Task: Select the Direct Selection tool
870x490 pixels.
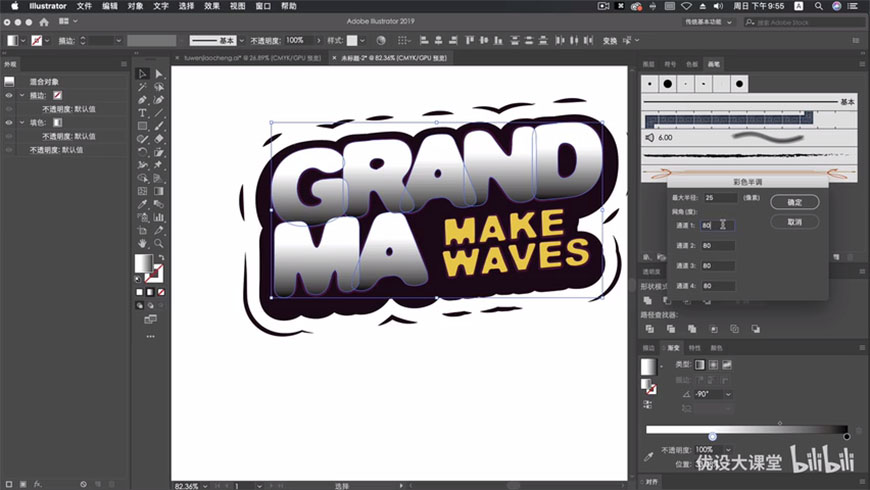Action: [158, 74]
